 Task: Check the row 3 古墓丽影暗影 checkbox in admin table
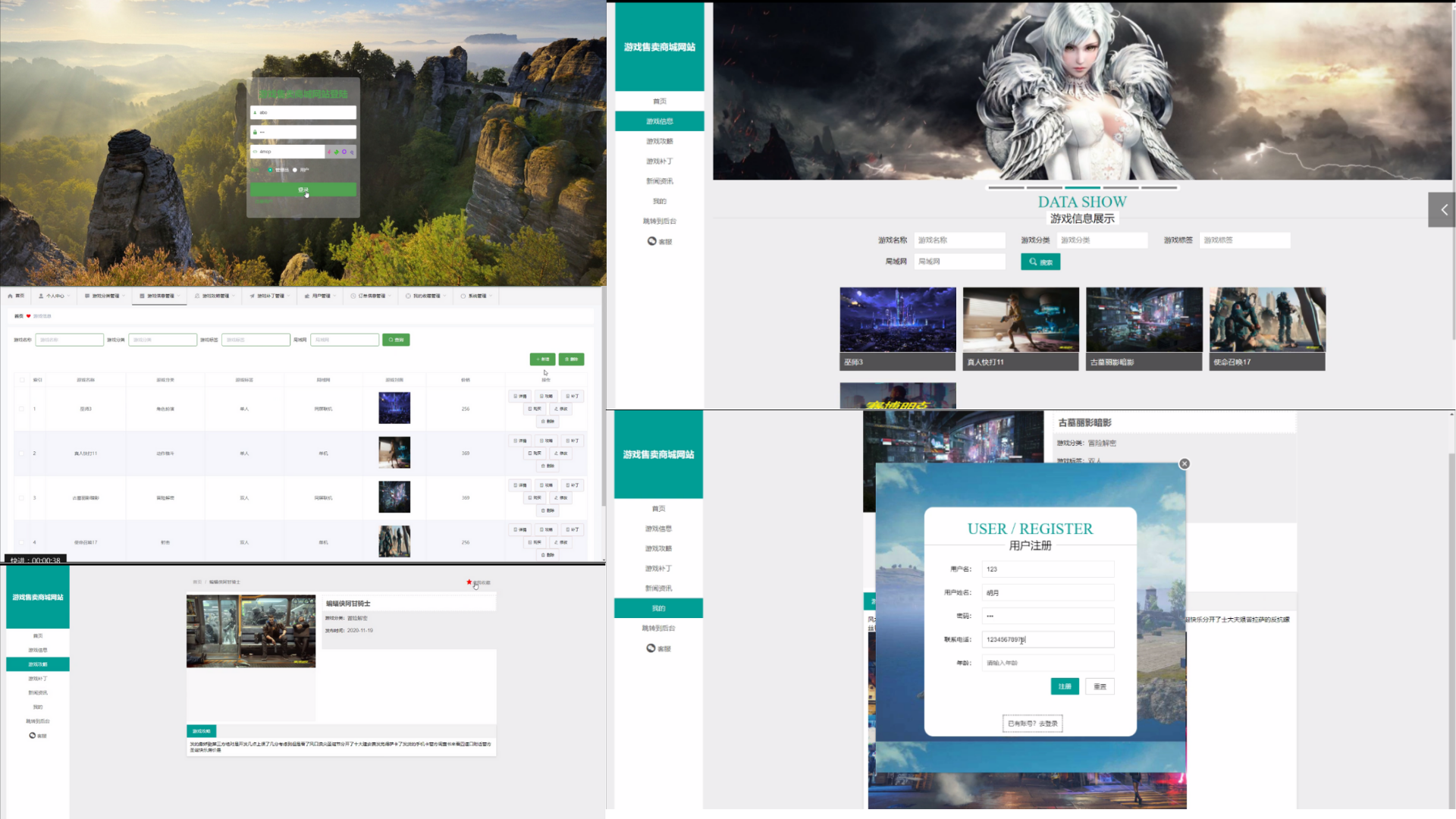pyautogui.click(x=22, y=498)
